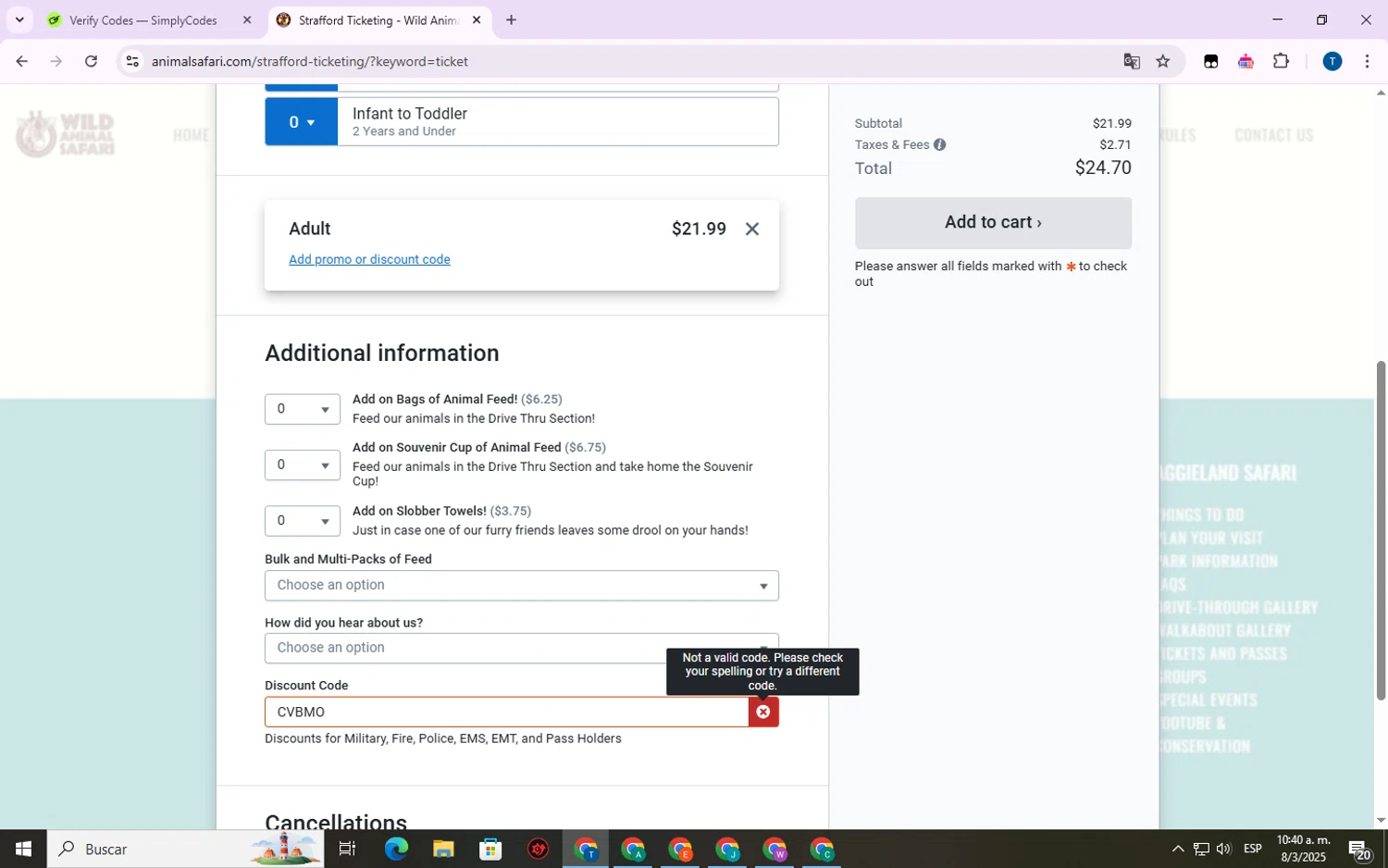1388x868 pixels.
Task: Click the Discount Code input field
Action: pyautogui.click(x=506, y=712)
